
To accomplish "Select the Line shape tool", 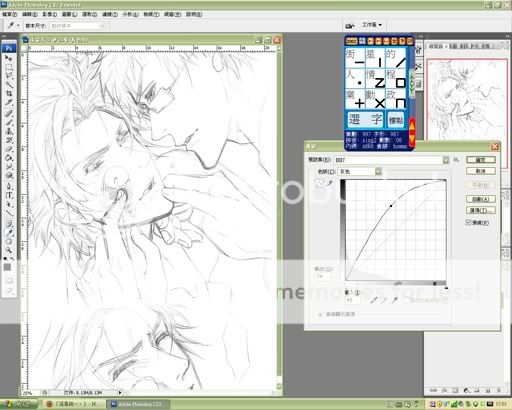I will (9, 213).
